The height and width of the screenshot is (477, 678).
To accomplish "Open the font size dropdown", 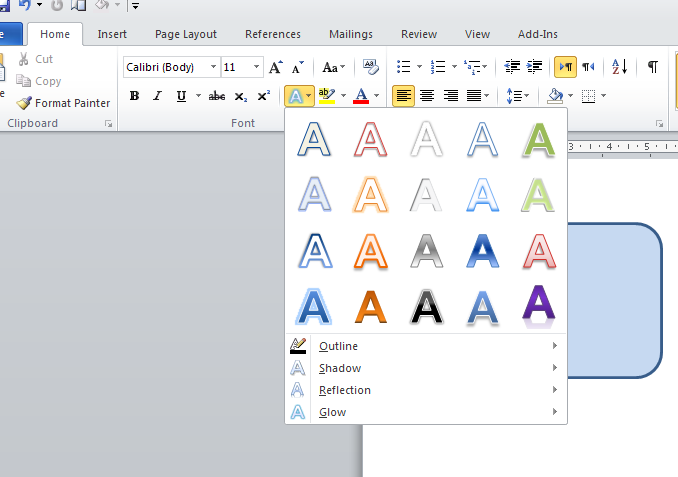I will [257, 67].
